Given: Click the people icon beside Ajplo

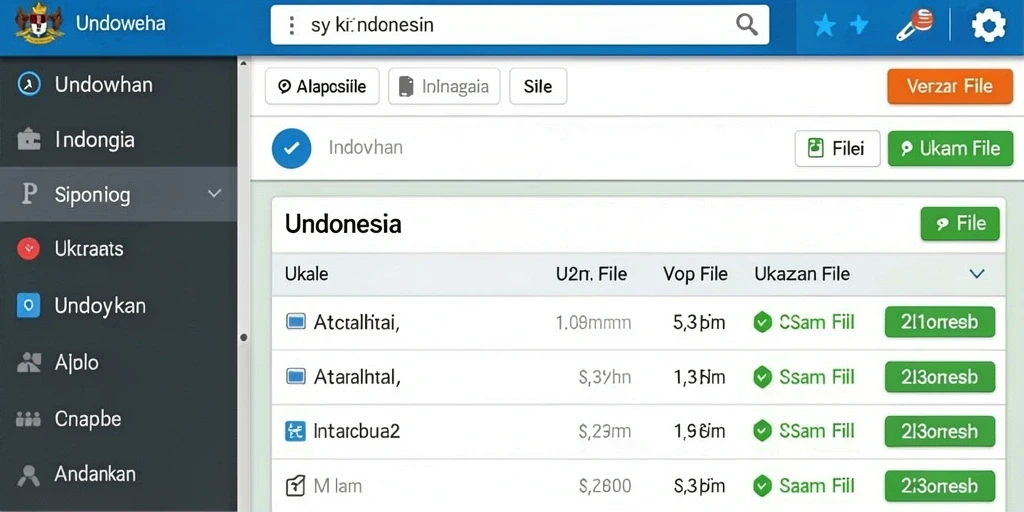Looking at the screenshot, I should 29,362.
